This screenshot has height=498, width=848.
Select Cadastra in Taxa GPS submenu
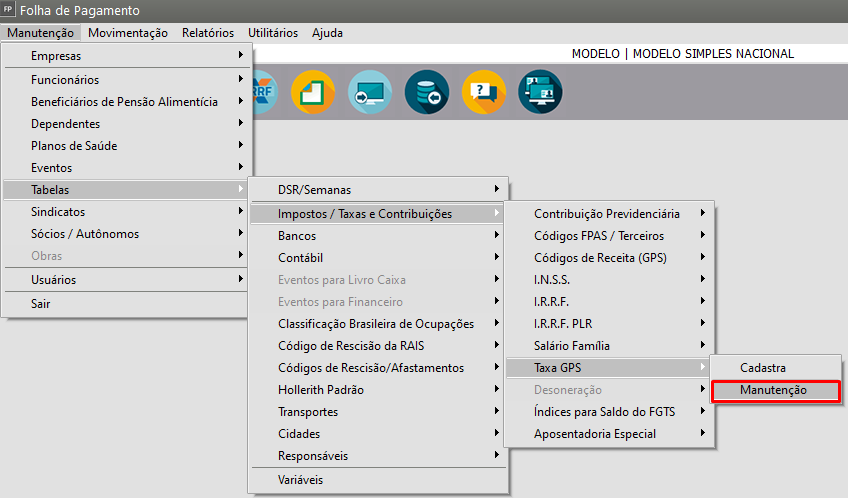pos(762,368)
